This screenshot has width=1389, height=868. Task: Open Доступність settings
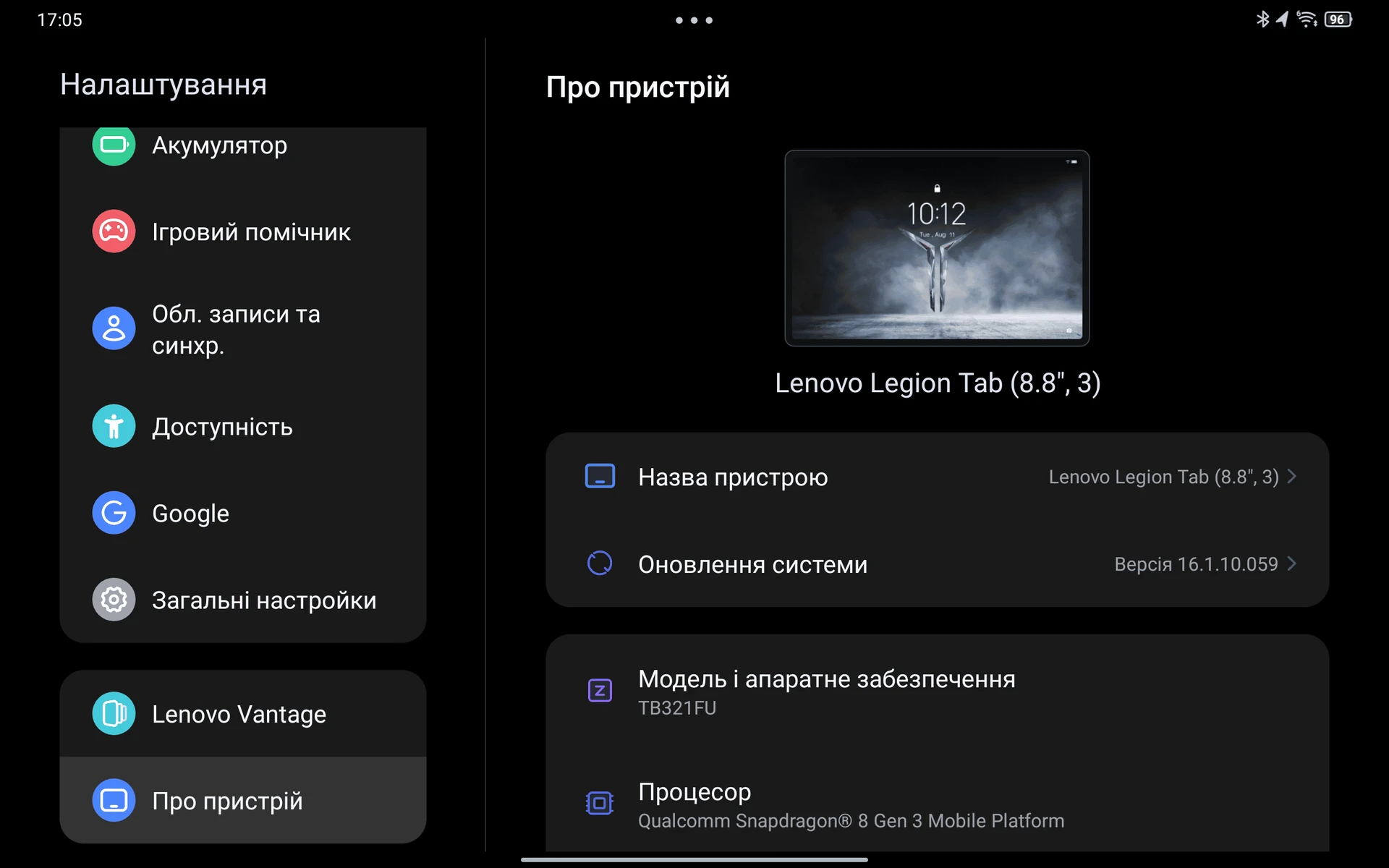243,426
